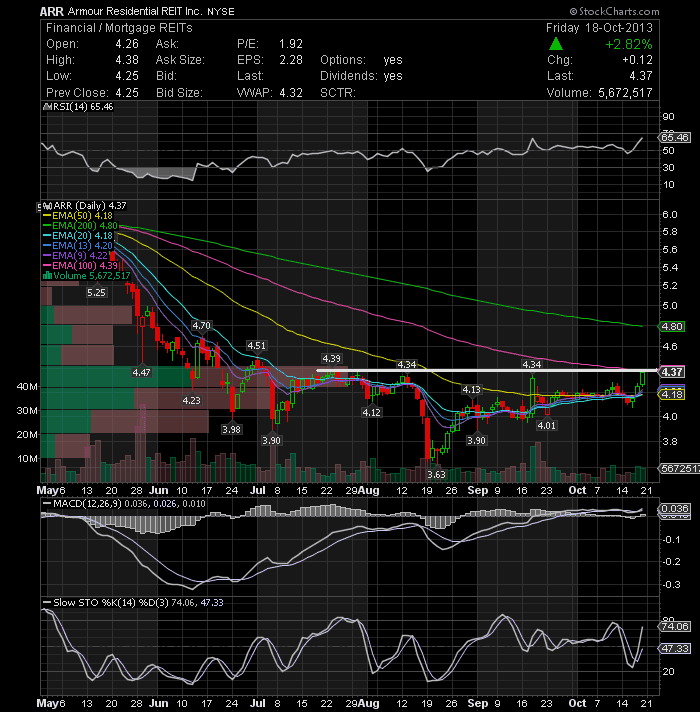The height and width of the screenshot is (712, 700).
Task: Click the Armour Residential REIT Inc. name
Action: [135, 11]
